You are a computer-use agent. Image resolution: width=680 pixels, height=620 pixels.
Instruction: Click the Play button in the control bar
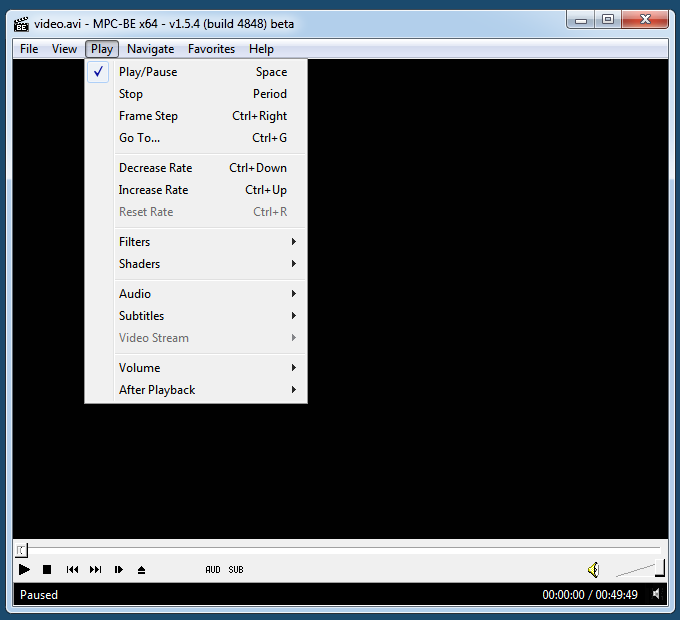(24, 569)
